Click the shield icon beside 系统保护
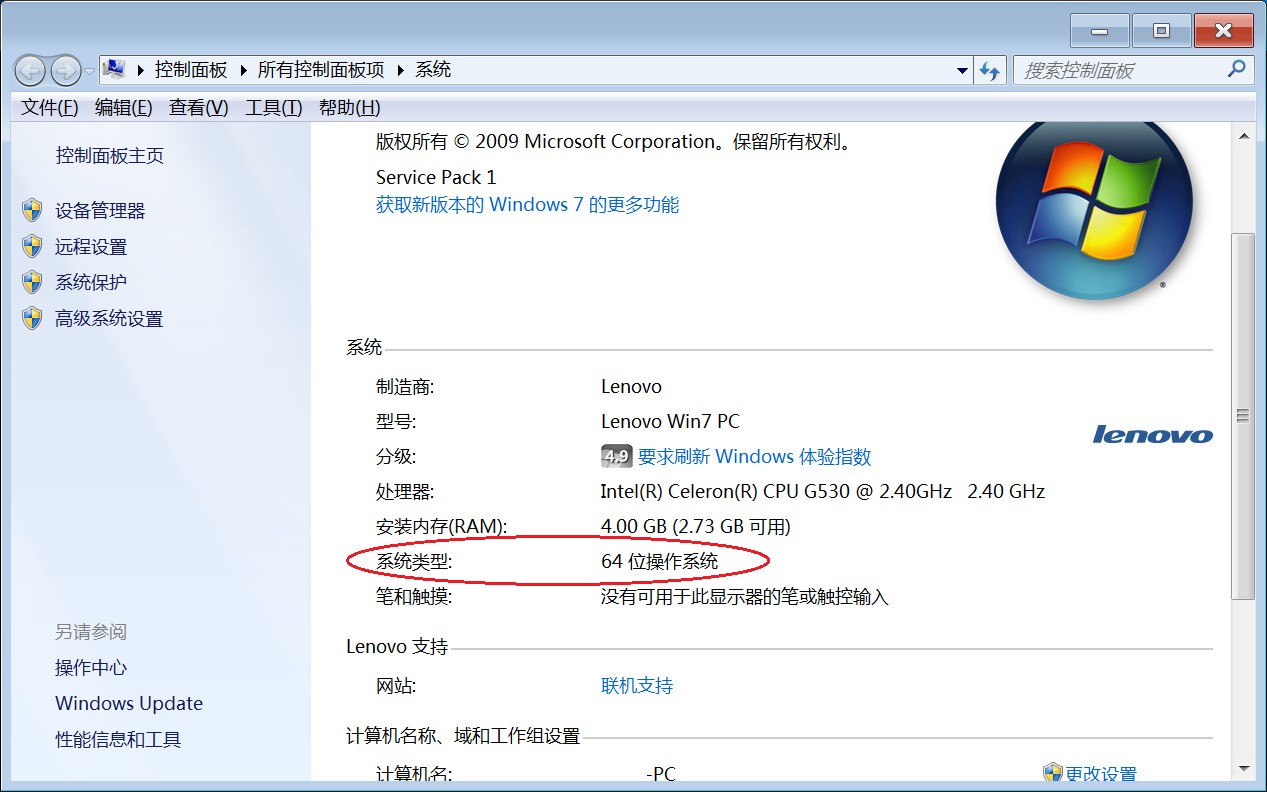Image resolution: width=1267 pixels, height=792 pixels. (x=32, y=282)
